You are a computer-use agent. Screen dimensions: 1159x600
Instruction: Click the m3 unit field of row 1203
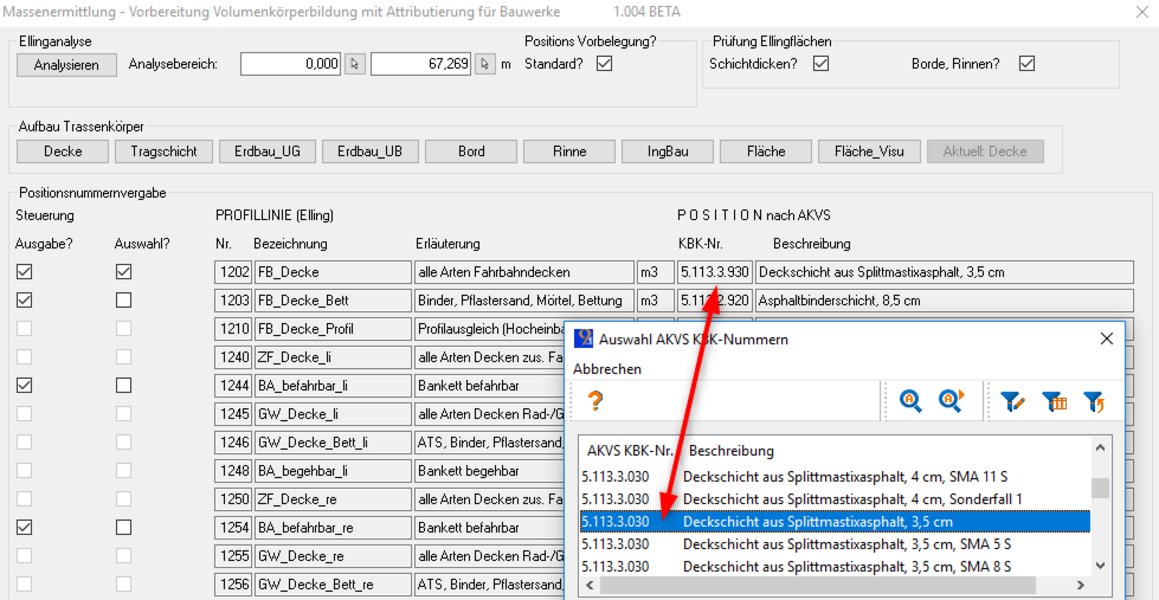point(655,300)
